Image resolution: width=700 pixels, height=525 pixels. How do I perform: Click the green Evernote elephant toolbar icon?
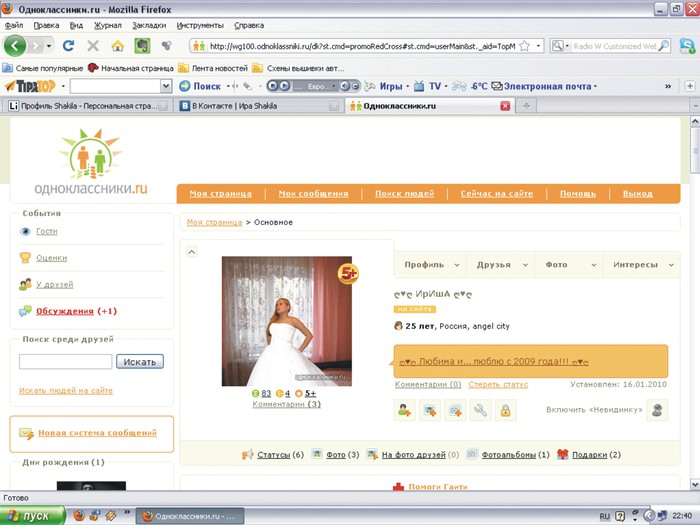click(x=142, y=46)
